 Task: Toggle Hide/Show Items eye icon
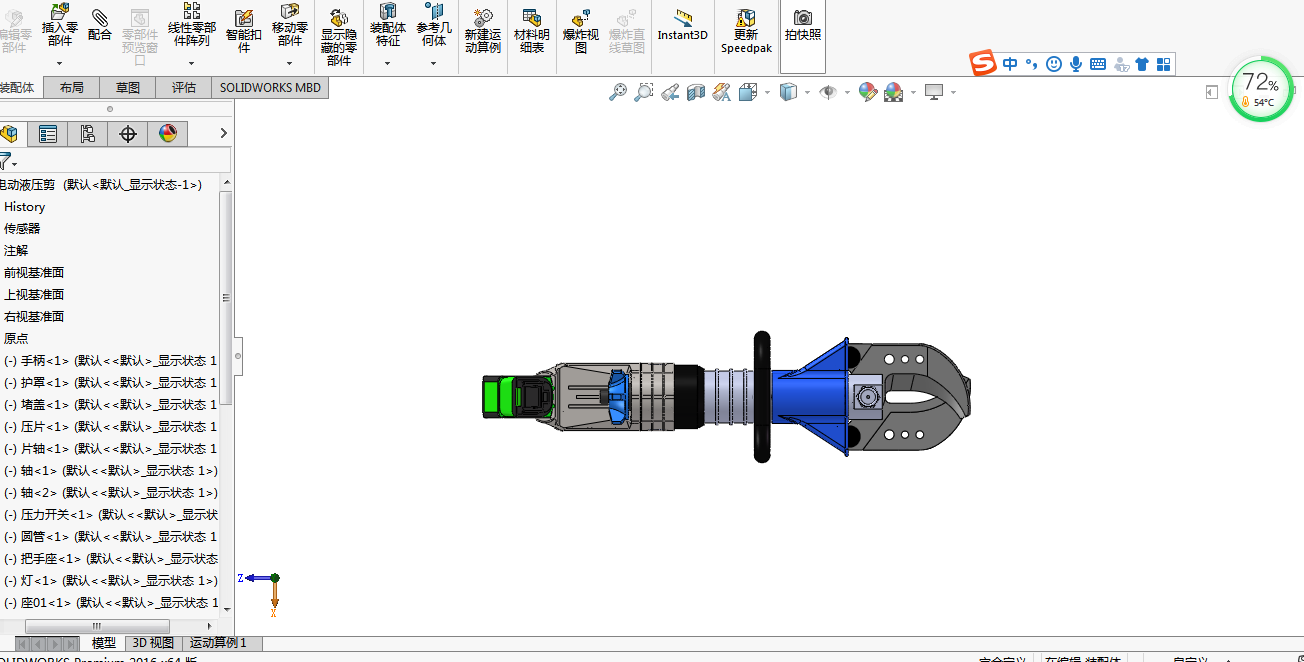[x=828, y=92]
